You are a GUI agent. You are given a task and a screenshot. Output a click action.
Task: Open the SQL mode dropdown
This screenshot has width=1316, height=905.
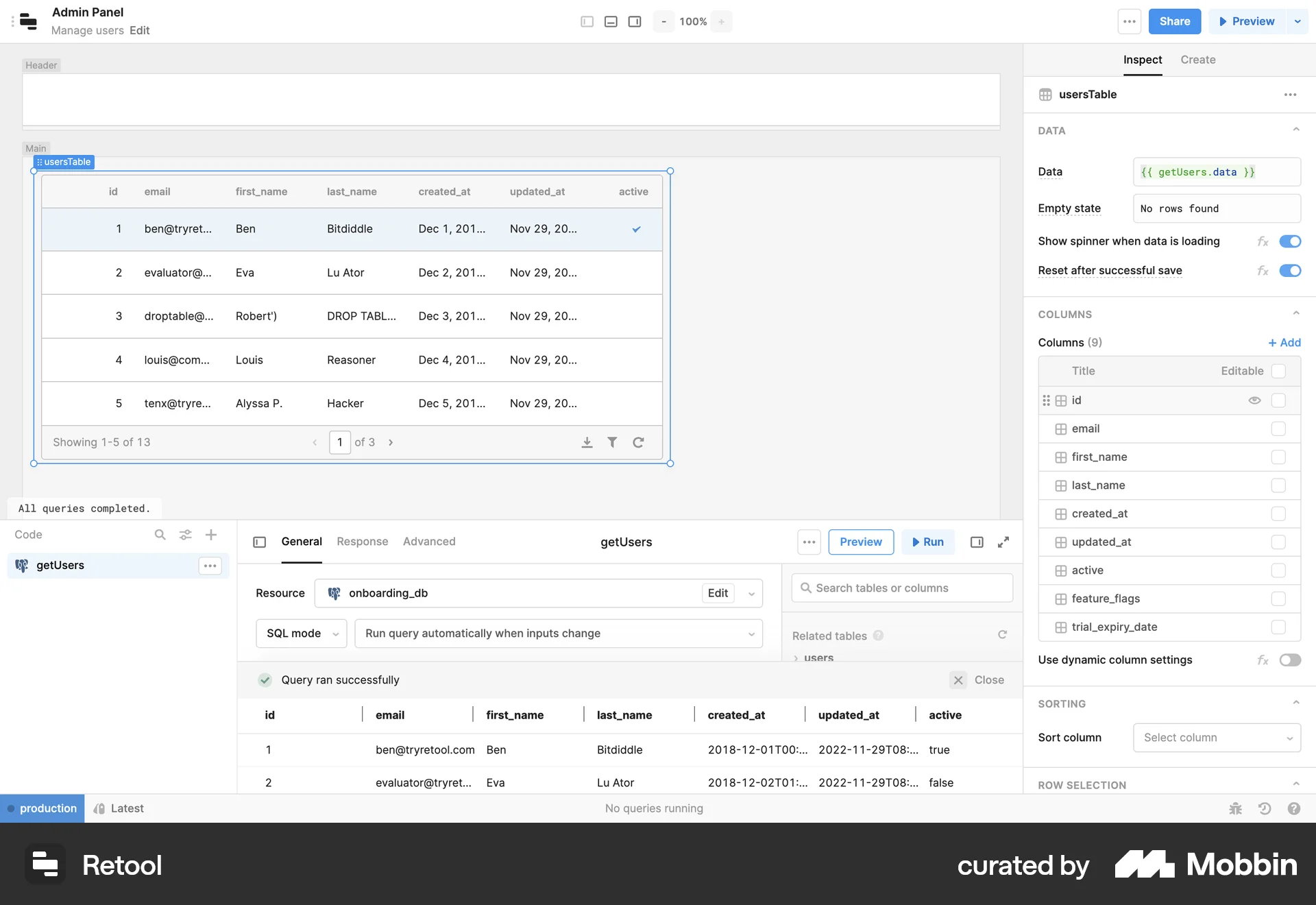301,633
